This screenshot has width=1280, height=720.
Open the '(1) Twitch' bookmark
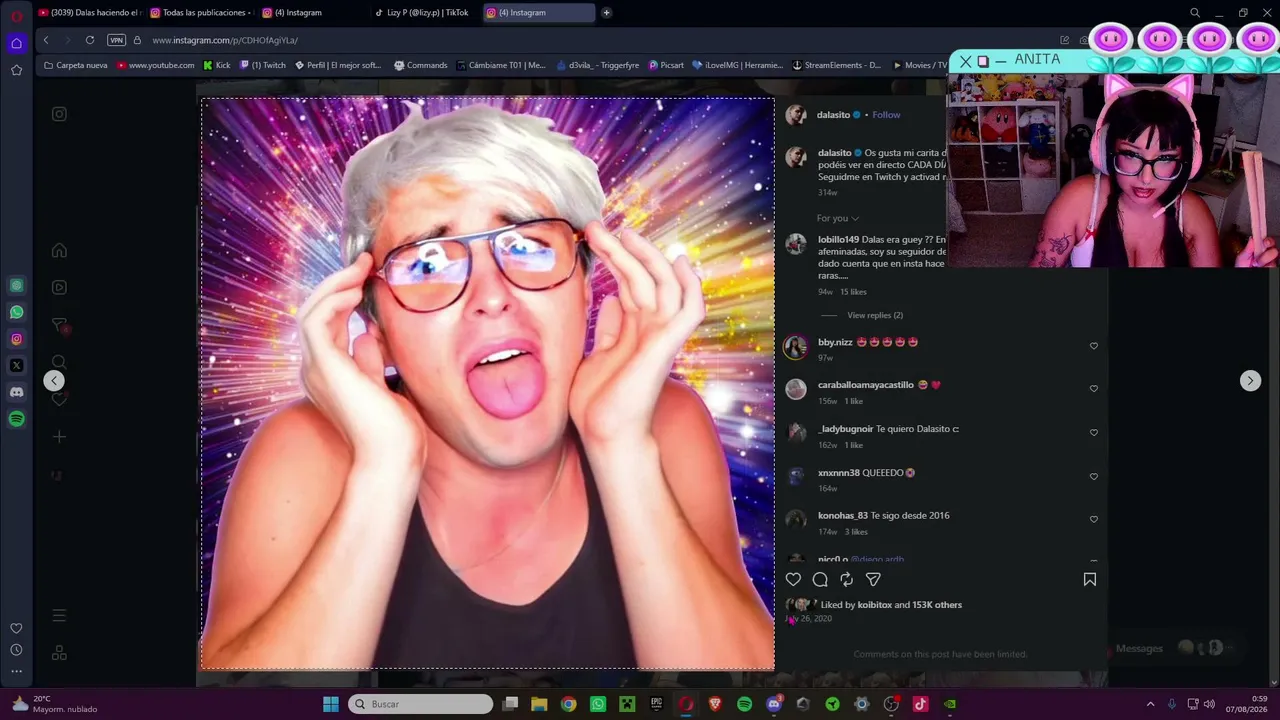(x=262, y=65)
